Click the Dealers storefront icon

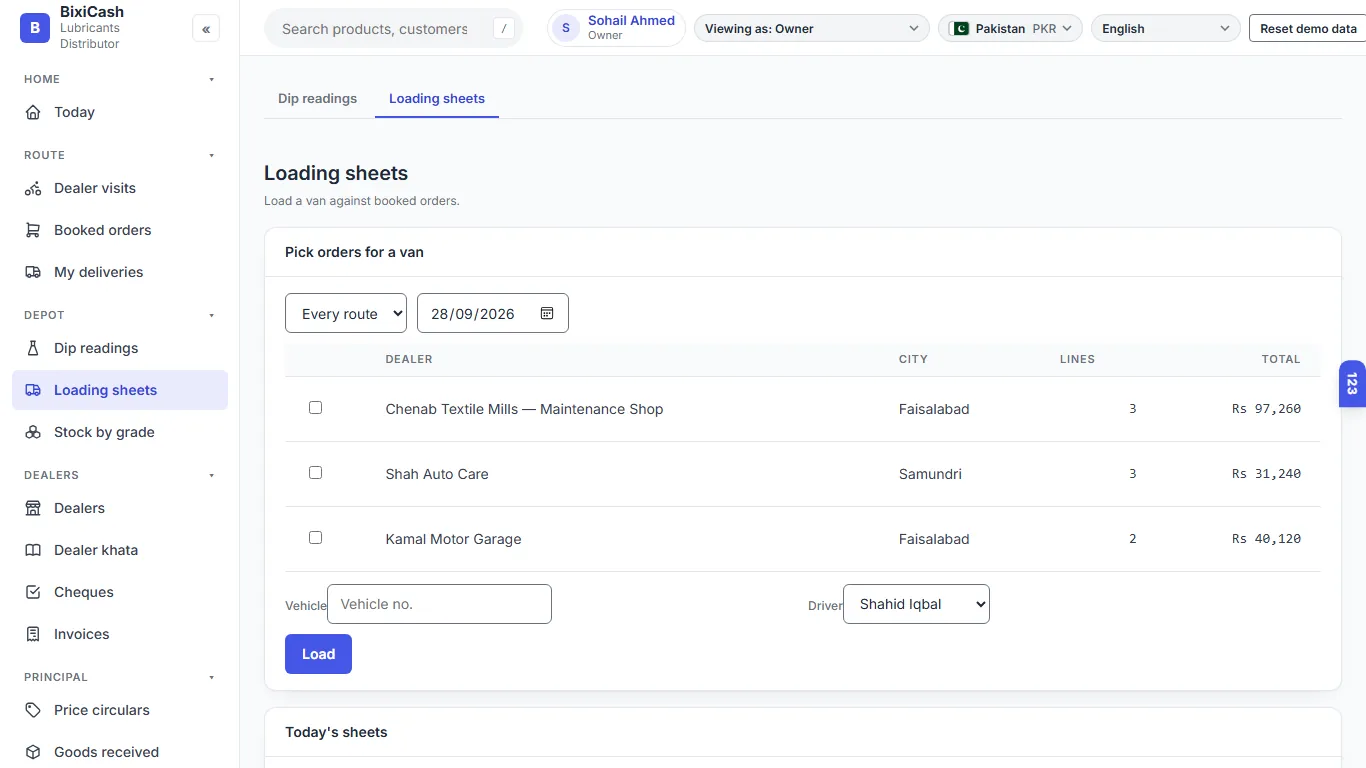[33, 508]
